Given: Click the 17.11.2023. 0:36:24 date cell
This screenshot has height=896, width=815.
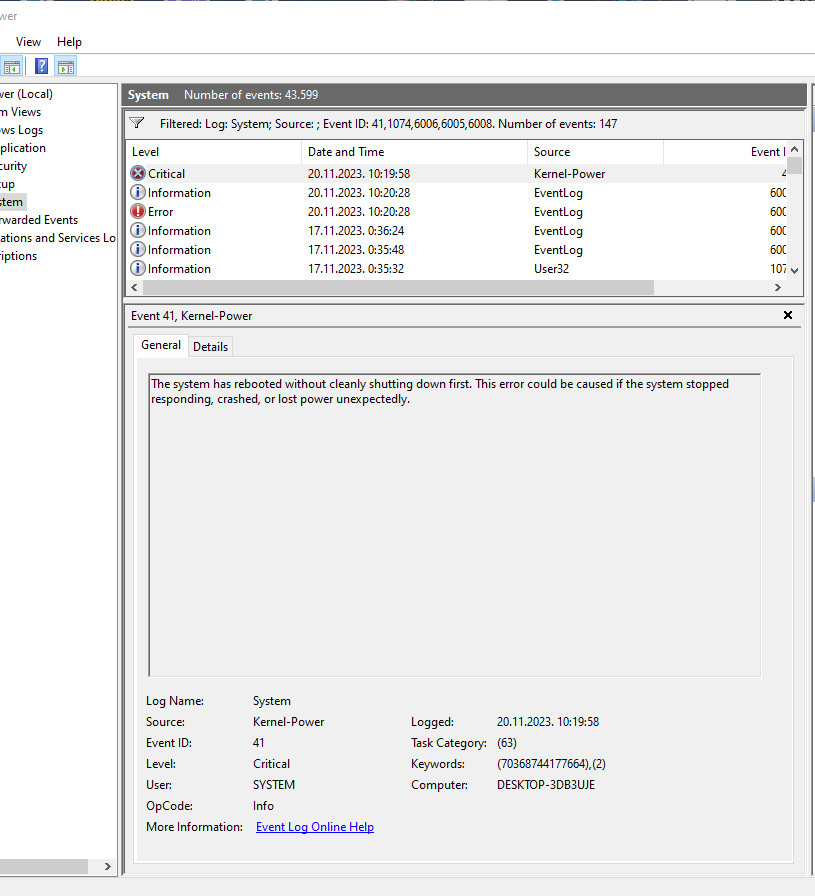Looking at the screenshot, I should pos(356,231).
